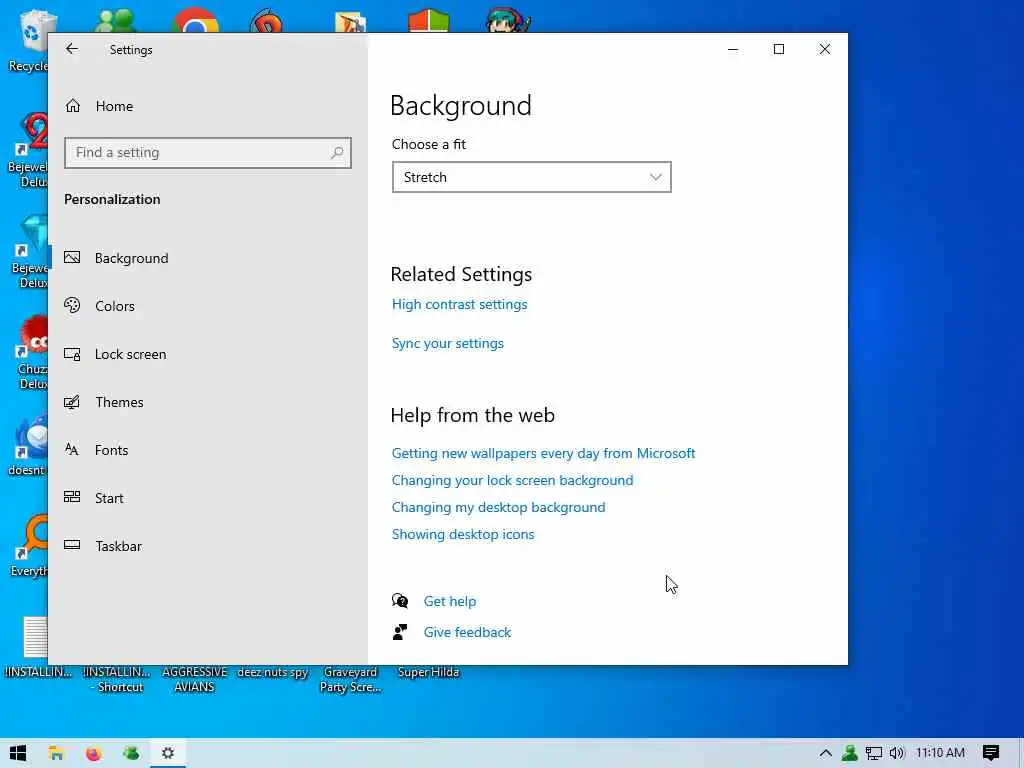1024x768 pixels.
Task: Click the green taskbar app beside Firefox
Action: point(131,753)
